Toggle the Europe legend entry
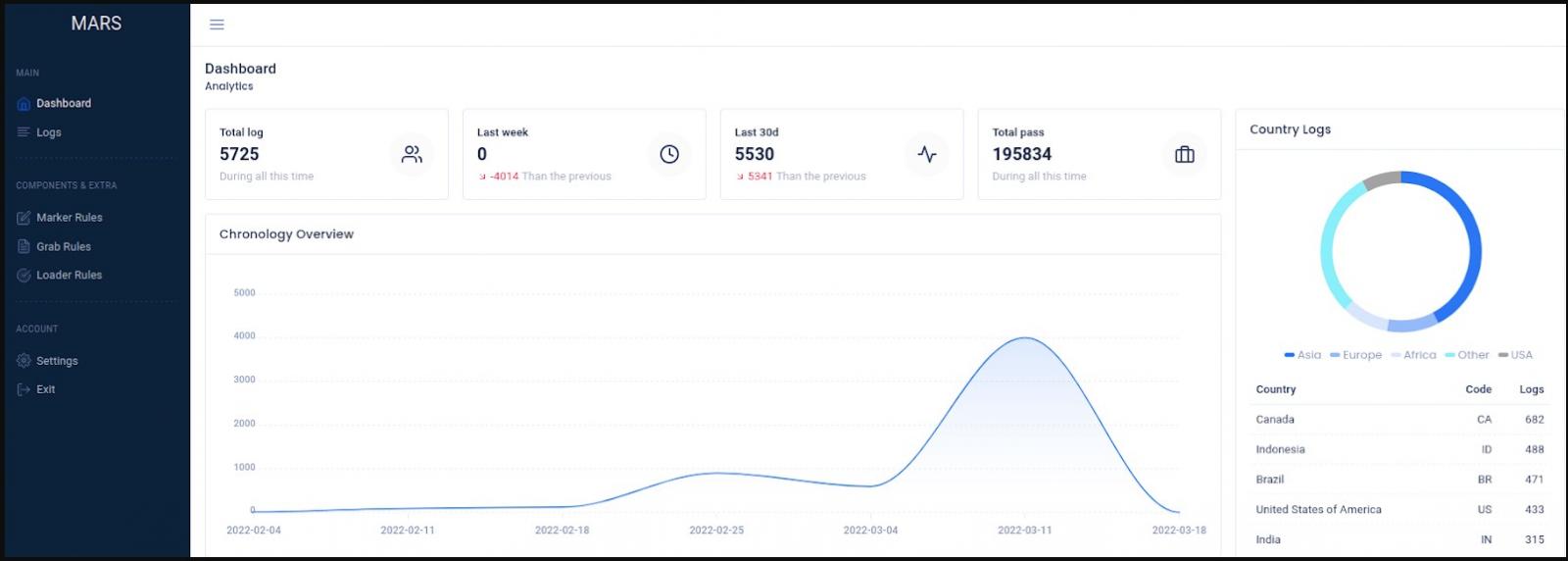 point(1355,355)
